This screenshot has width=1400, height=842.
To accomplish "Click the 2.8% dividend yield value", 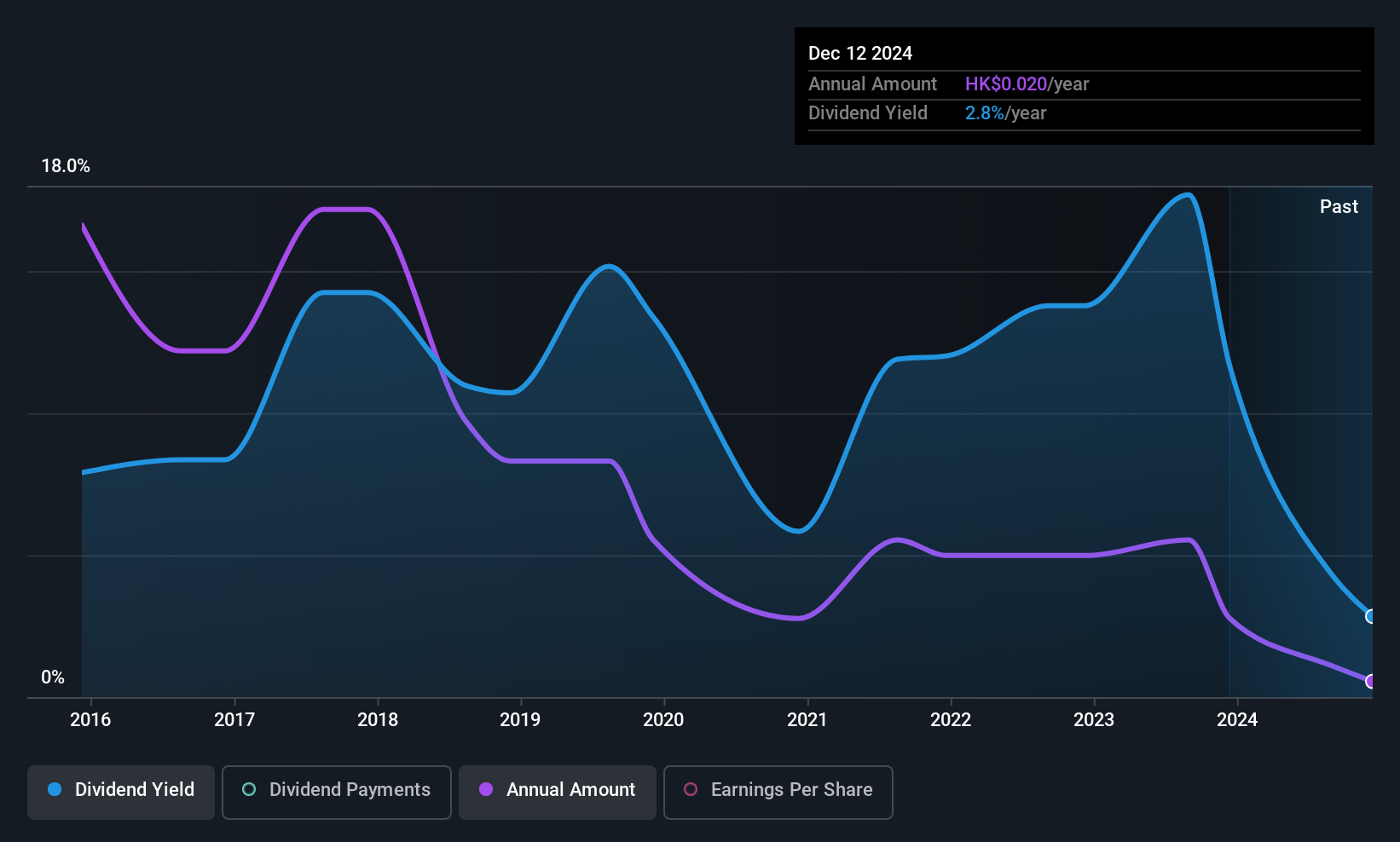I will [985, 112].
